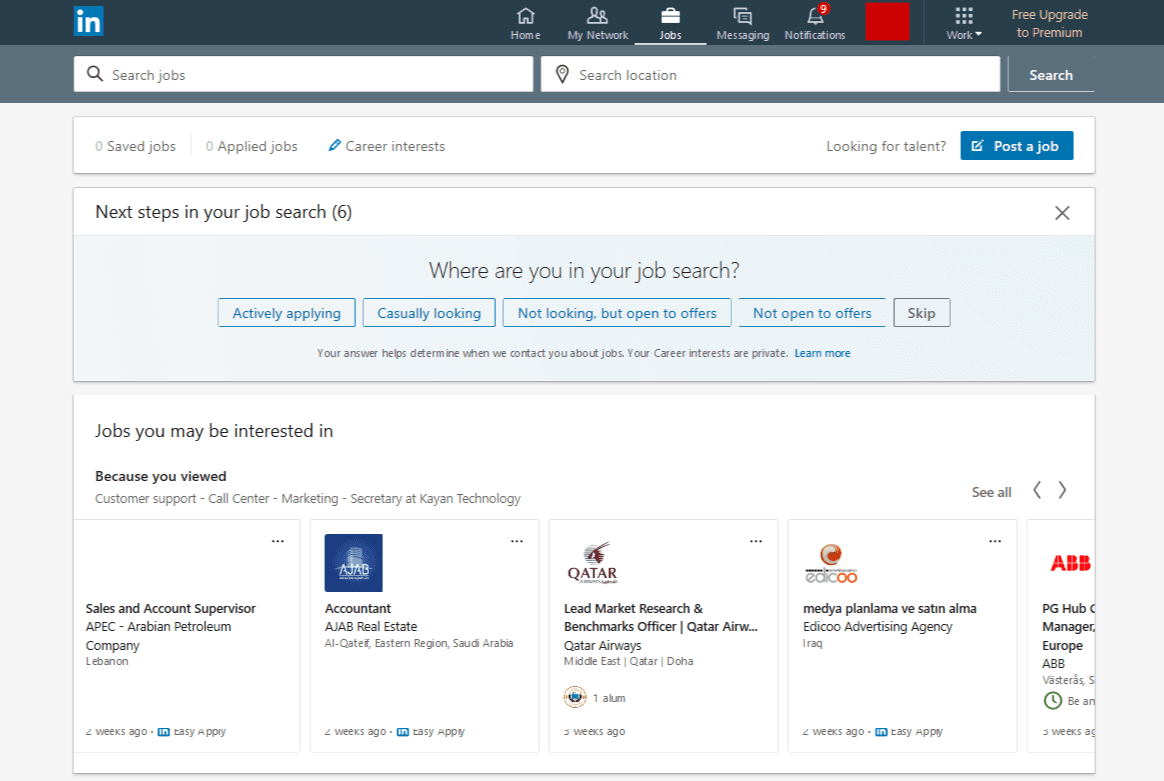1164x781 pixels.
Task: Open My Network tab
Action: click(x=598, y=23)
